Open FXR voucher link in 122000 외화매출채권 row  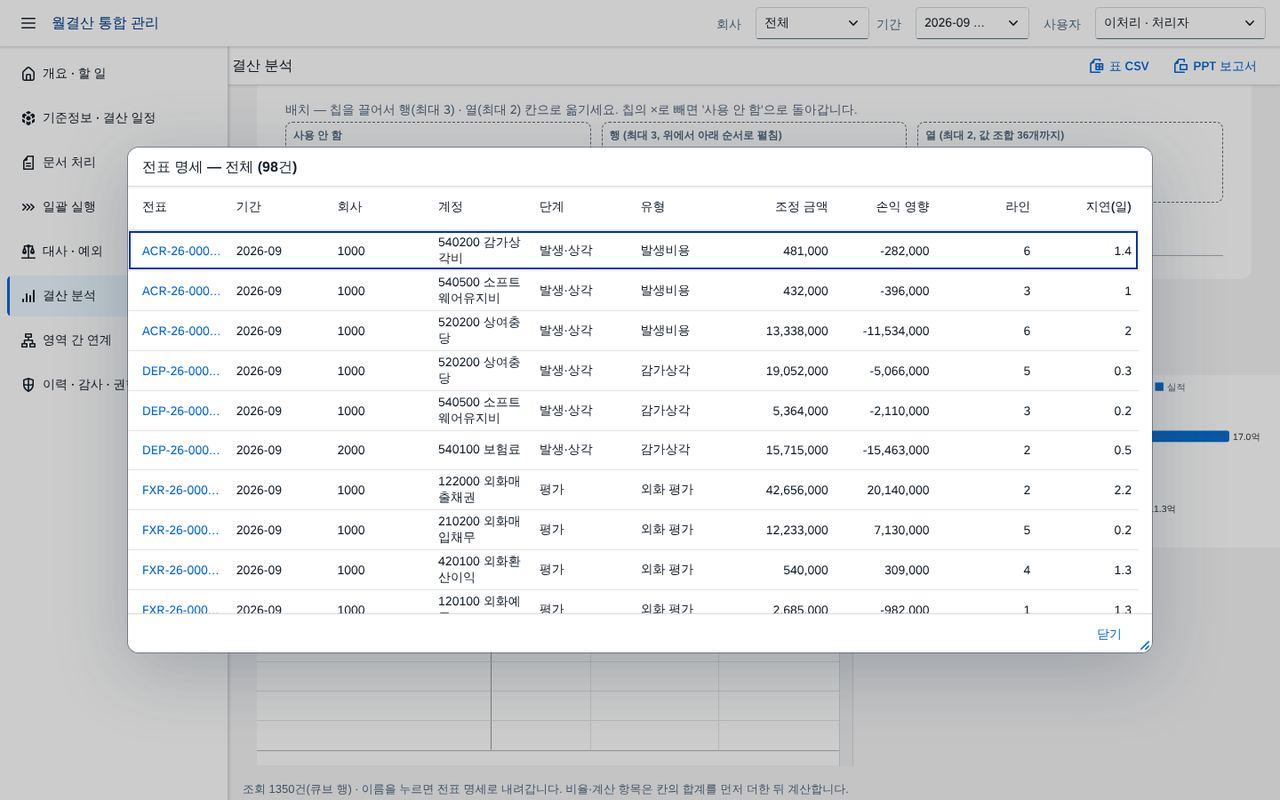point(181,490)
